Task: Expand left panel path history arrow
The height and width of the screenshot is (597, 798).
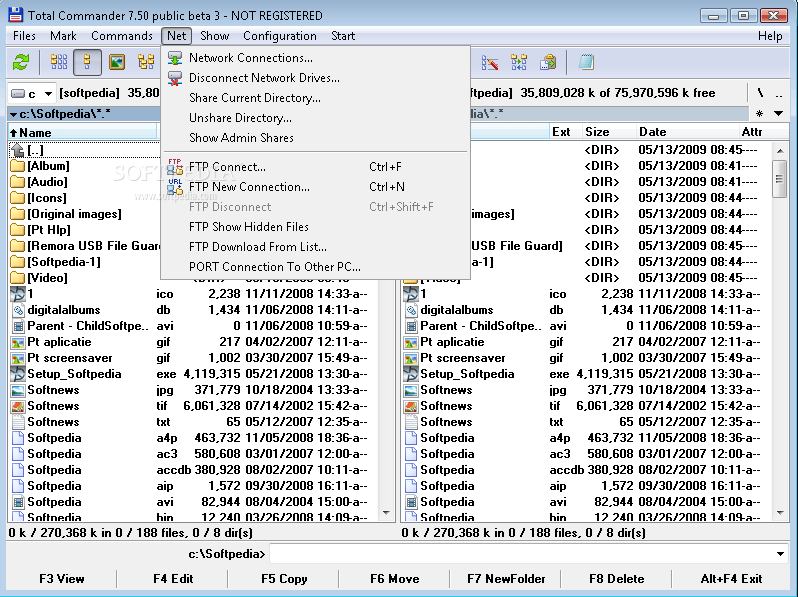Action: [x=13, y=115]
